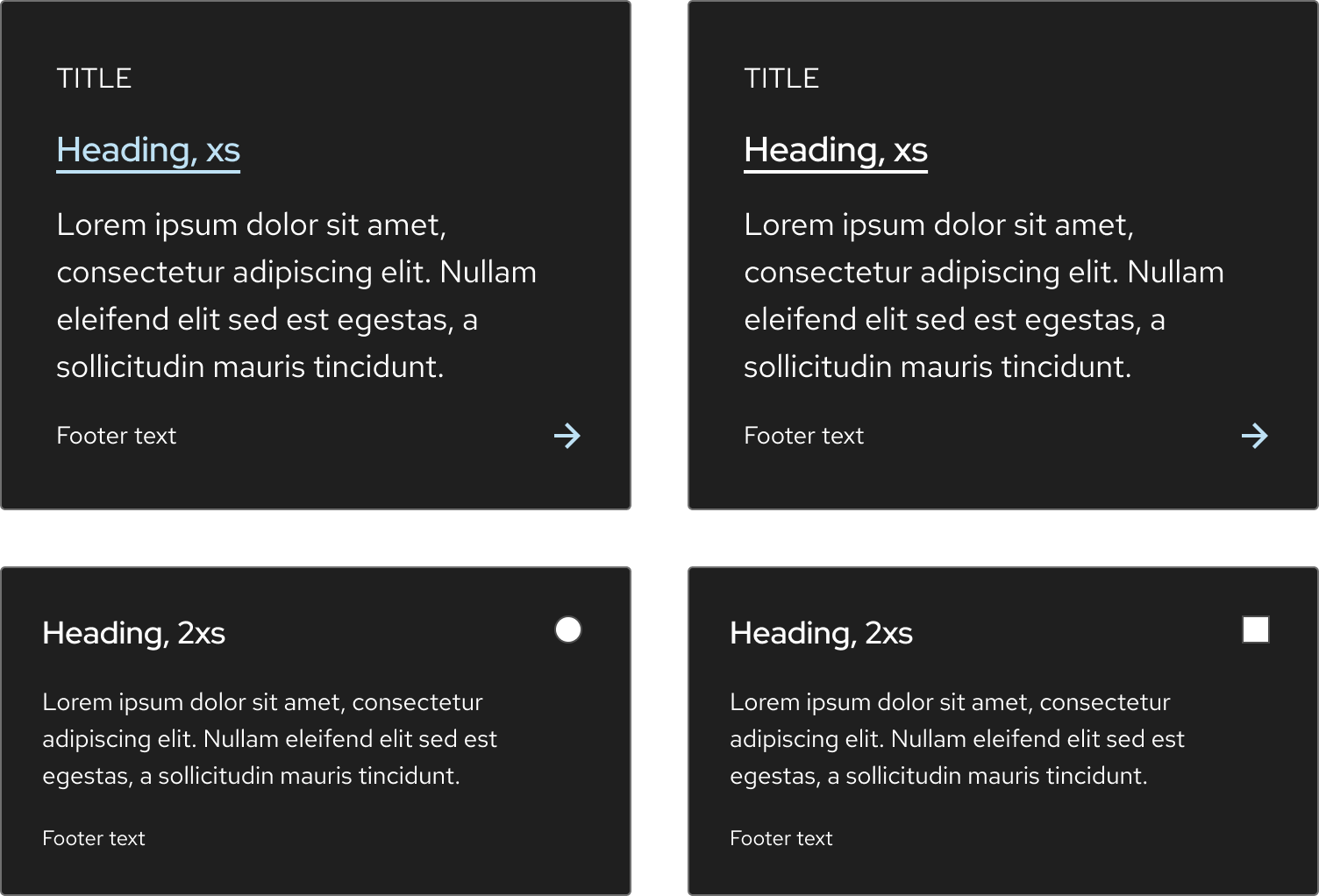Click Footer text in the bottom-right card
The image size is (1319, 896).
click(x=781, y=838)
